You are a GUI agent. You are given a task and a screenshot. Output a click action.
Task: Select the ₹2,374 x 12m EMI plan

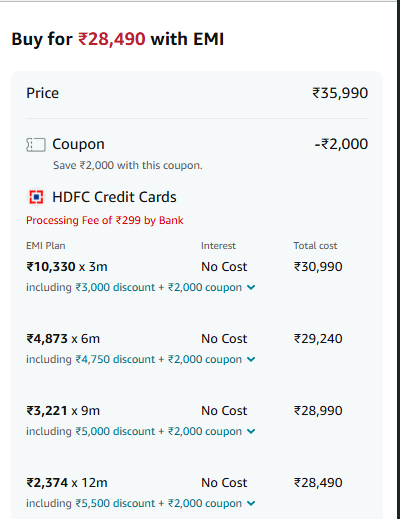tap(67, 483)
